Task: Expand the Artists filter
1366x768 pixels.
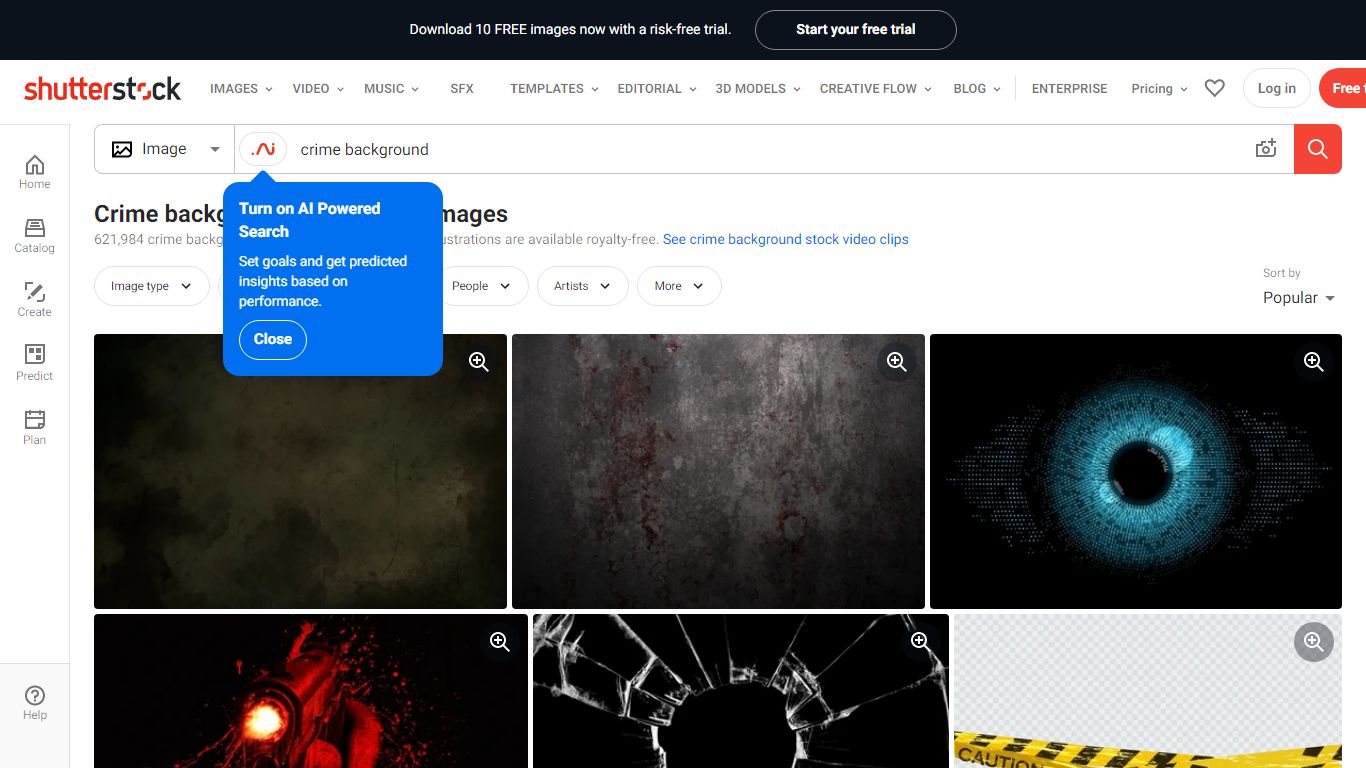Action: [x=583, y=286]
